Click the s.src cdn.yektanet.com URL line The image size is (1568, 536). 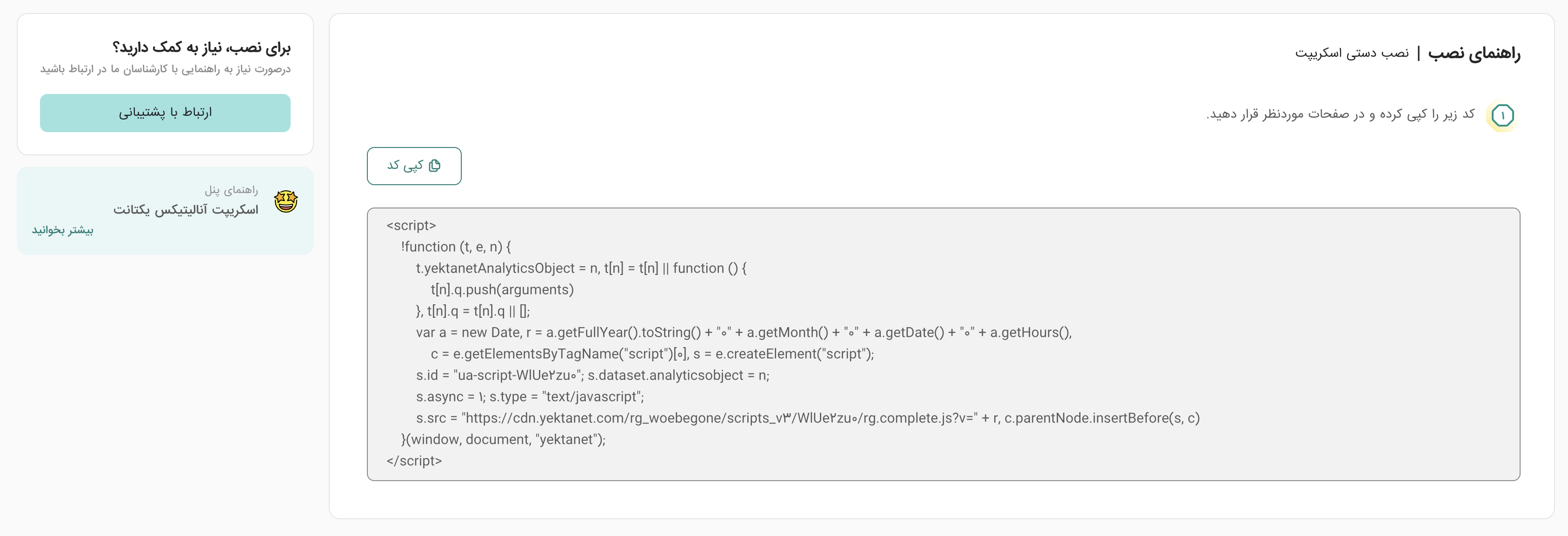[808, 418]
